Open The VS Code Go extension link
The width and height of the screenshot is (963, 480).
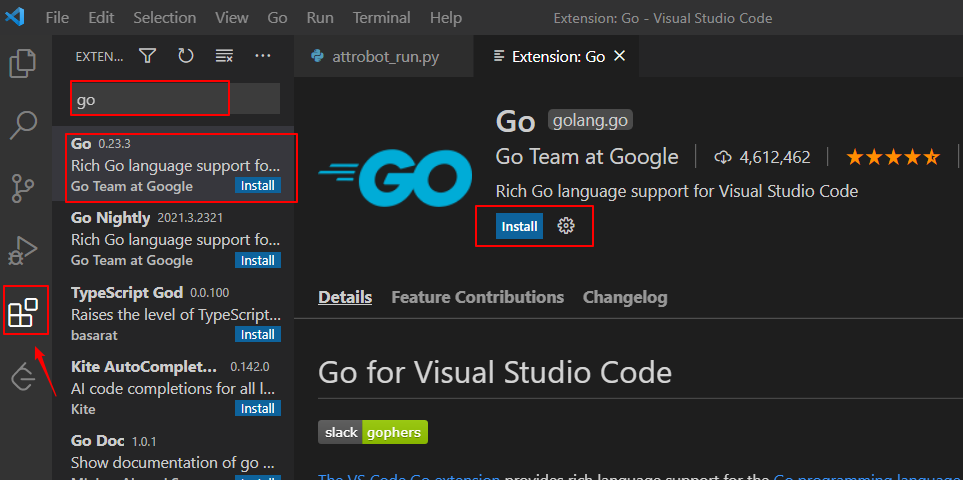point(410,476)
